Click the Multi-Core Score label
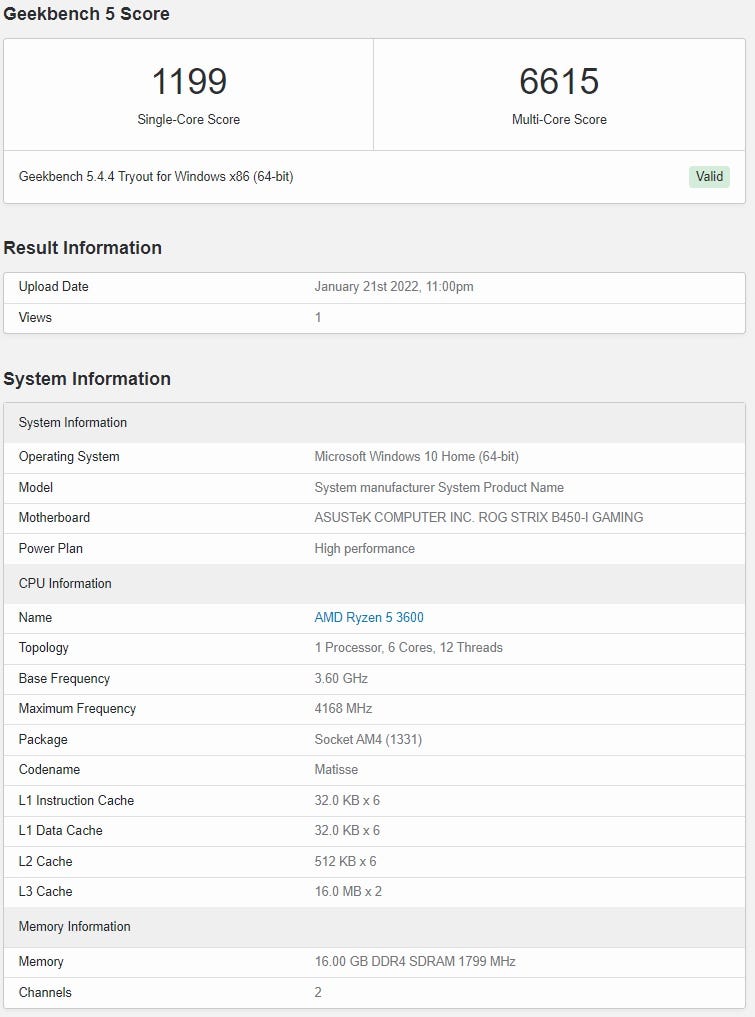This screenshot has width=755, height=1017. tap(559, 119)
